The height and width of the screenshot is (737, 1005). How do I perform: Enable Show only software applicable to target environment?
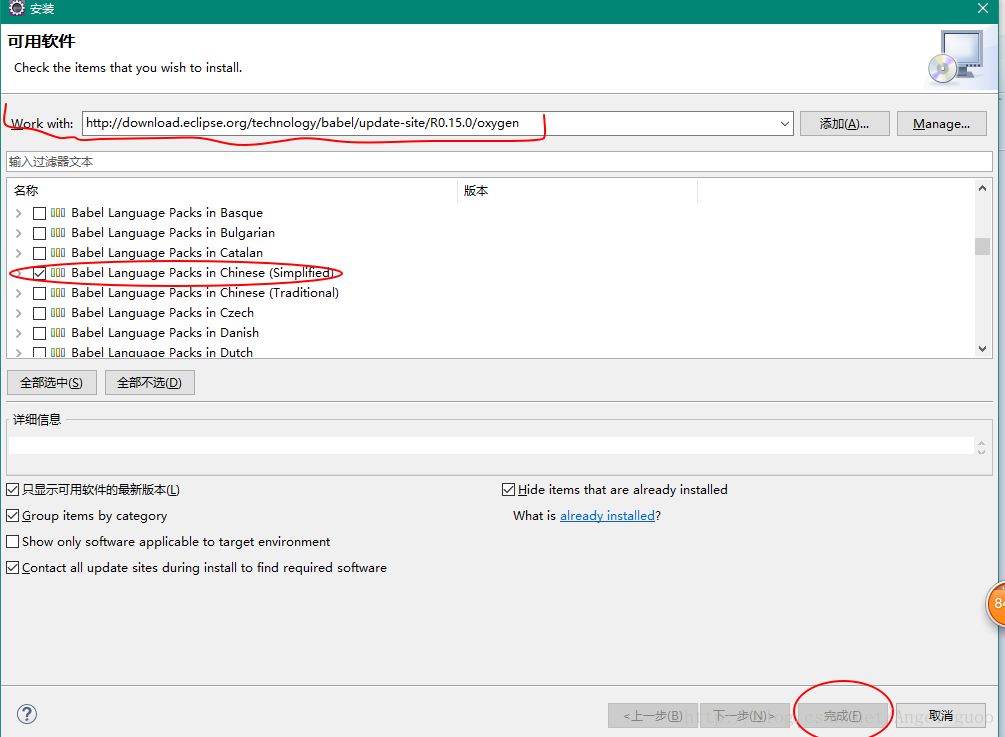coord(12,542)
